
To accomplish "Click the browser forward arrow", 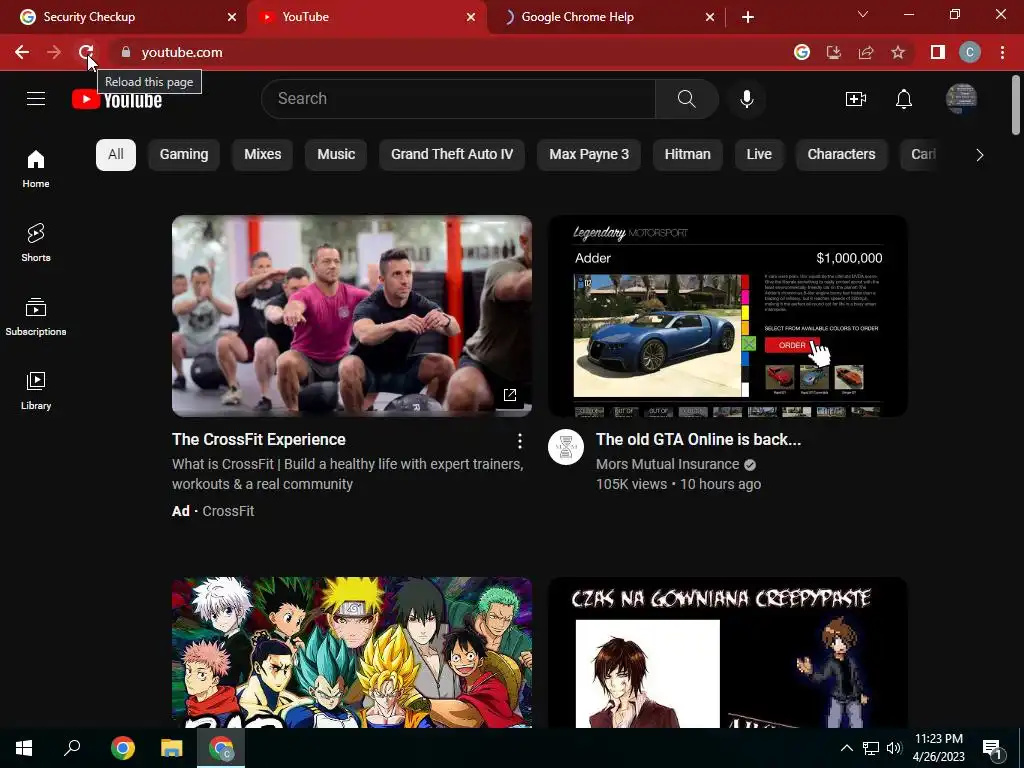I will pyautogui.click(x=54, y=52).
